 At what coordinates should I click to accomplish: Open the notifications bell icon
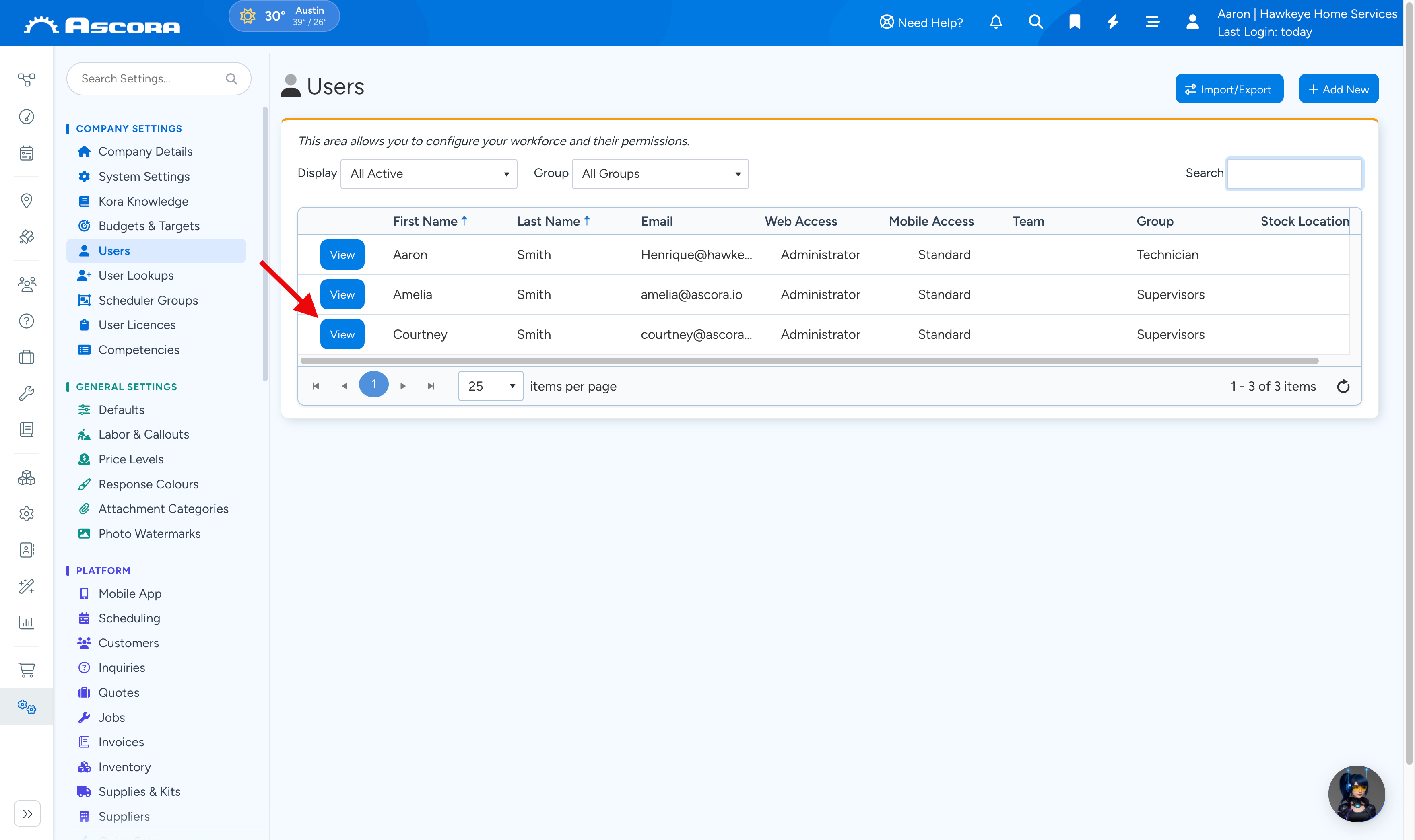(x=996, y=22)
